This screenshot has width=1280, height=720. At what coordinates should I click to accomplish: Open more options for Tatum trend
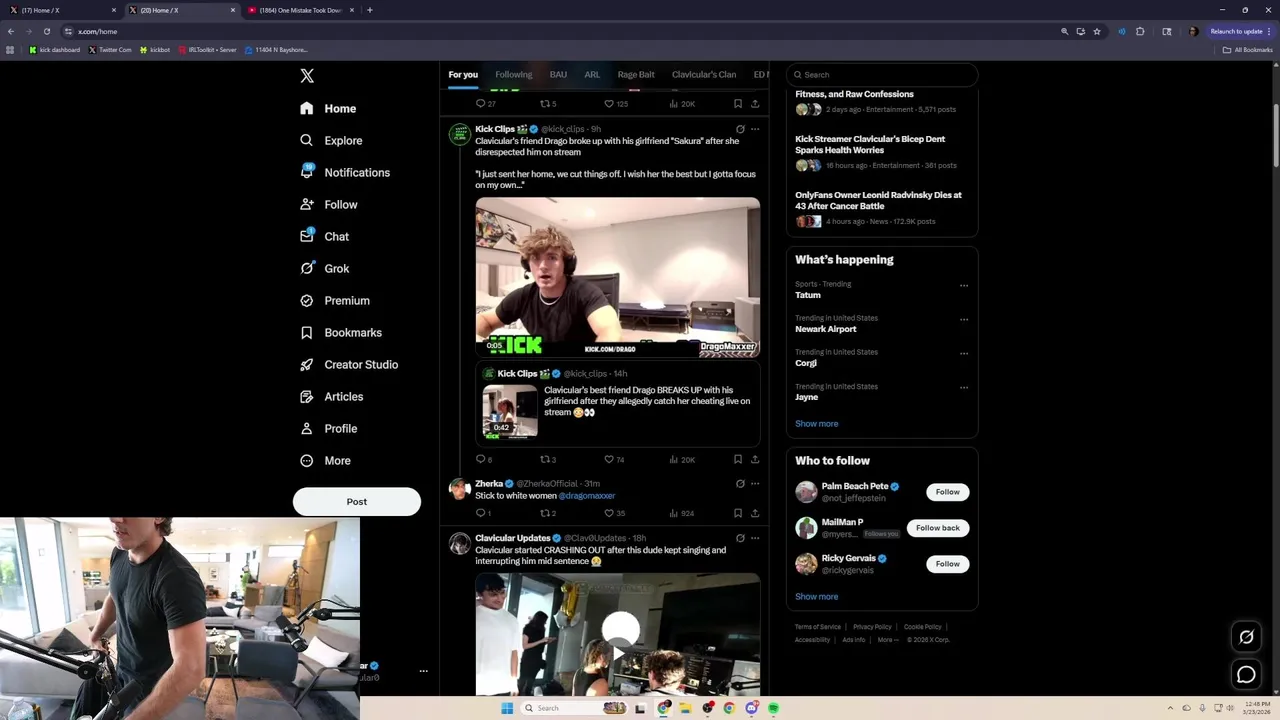click(x=964, y=285)
